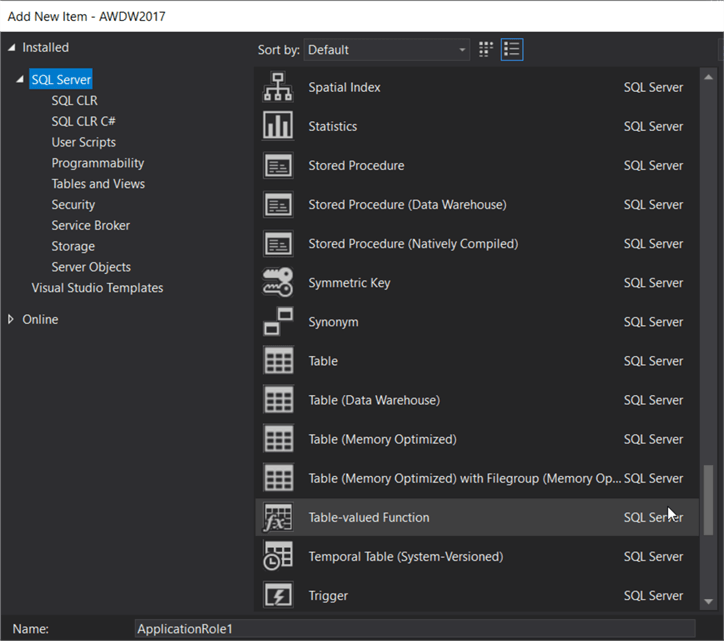Select the Online node label
The width and height of the screenshot is (724, 641).
(x=40, y=319)
